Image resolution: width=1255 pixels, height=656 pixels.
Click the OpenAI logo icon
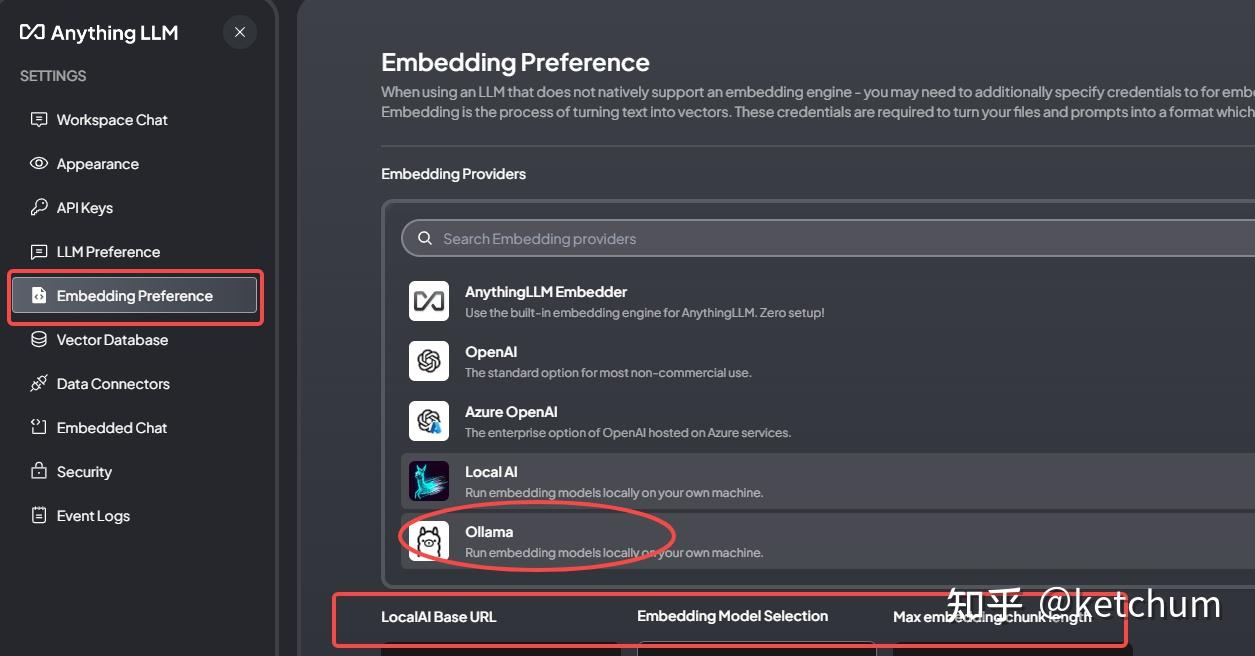(429, 361)
